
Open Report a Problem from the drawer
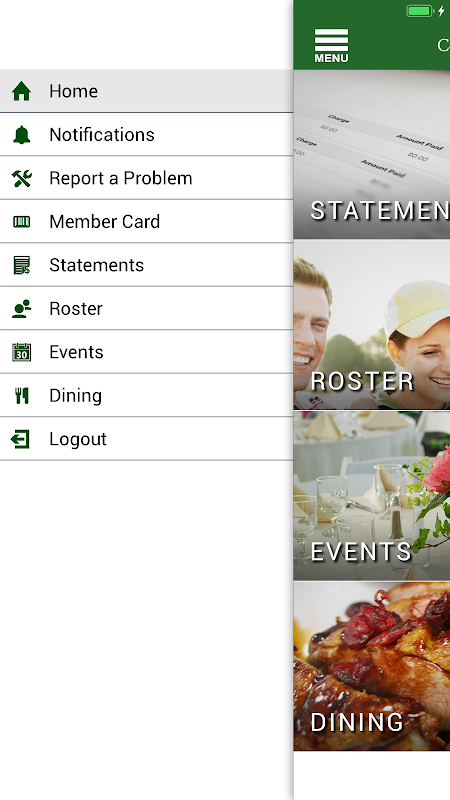(x=146, y=178)
